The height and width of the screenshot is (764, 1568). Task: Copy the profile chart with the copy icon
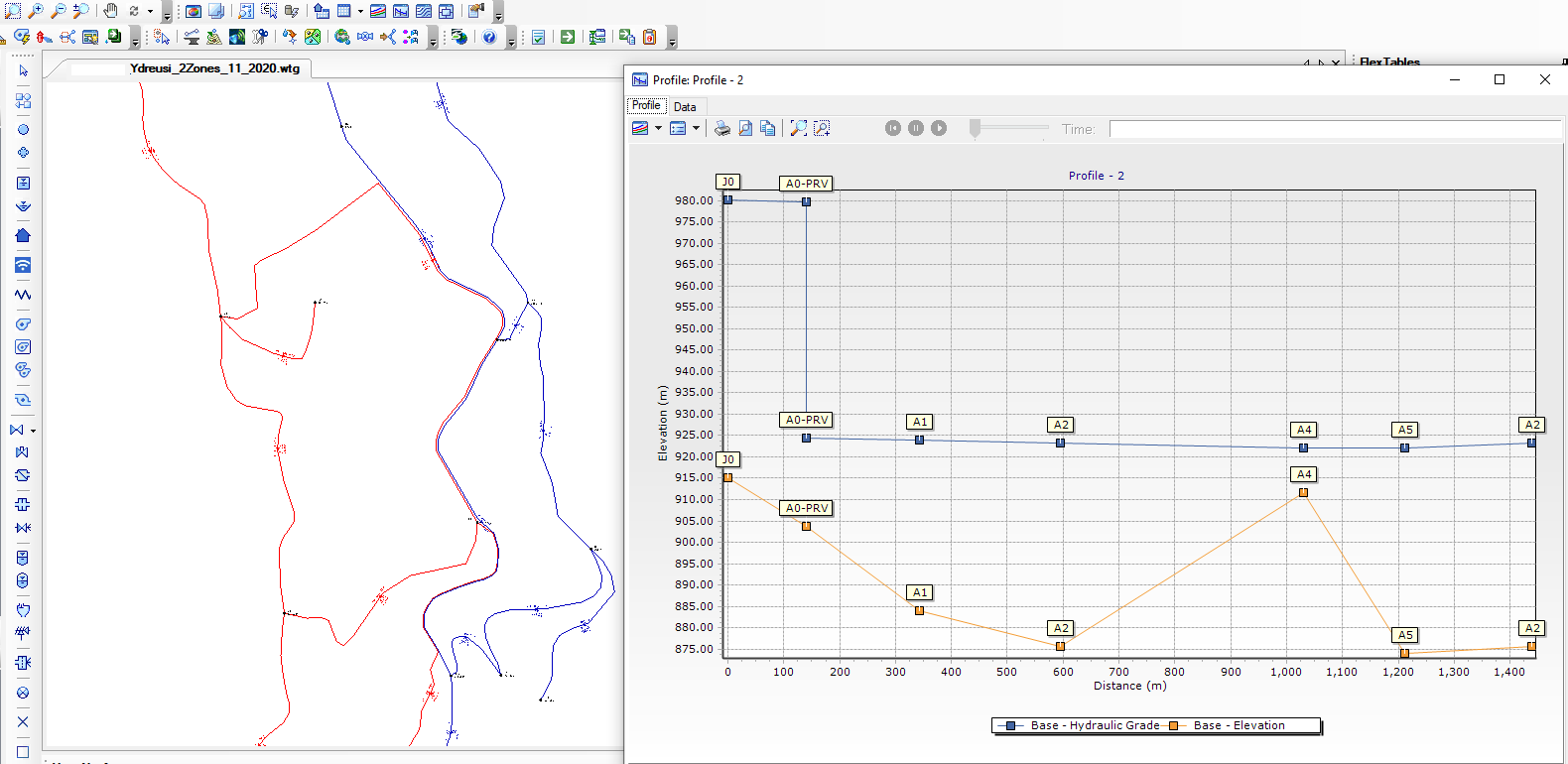(767, 128)
